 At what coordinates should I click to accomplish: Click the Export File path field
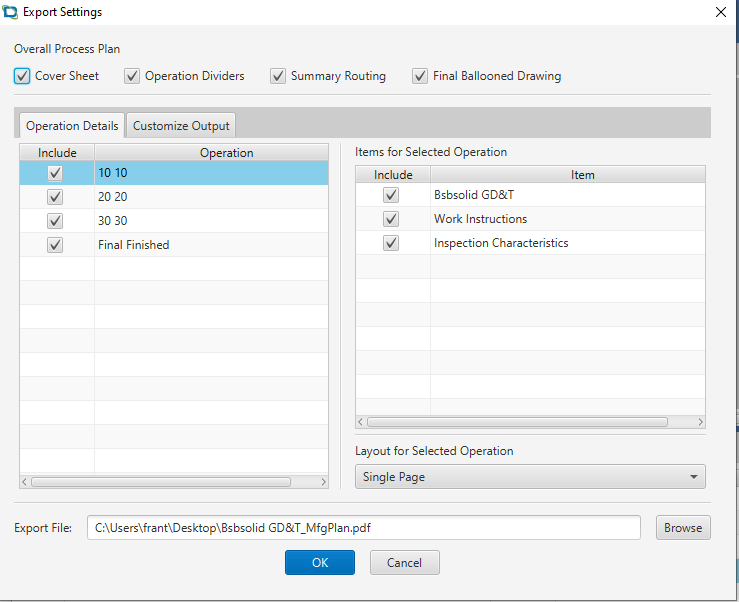point(364,528)
